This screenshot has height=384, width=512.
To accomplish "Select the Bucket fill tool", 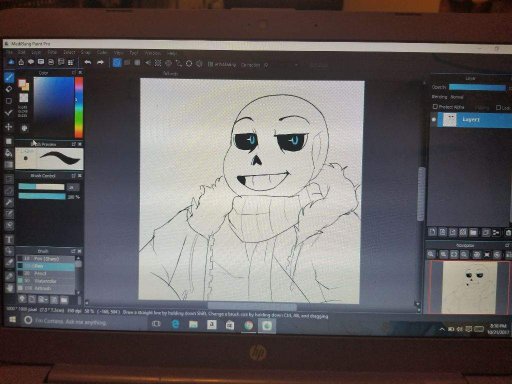I will coord(9,153).
